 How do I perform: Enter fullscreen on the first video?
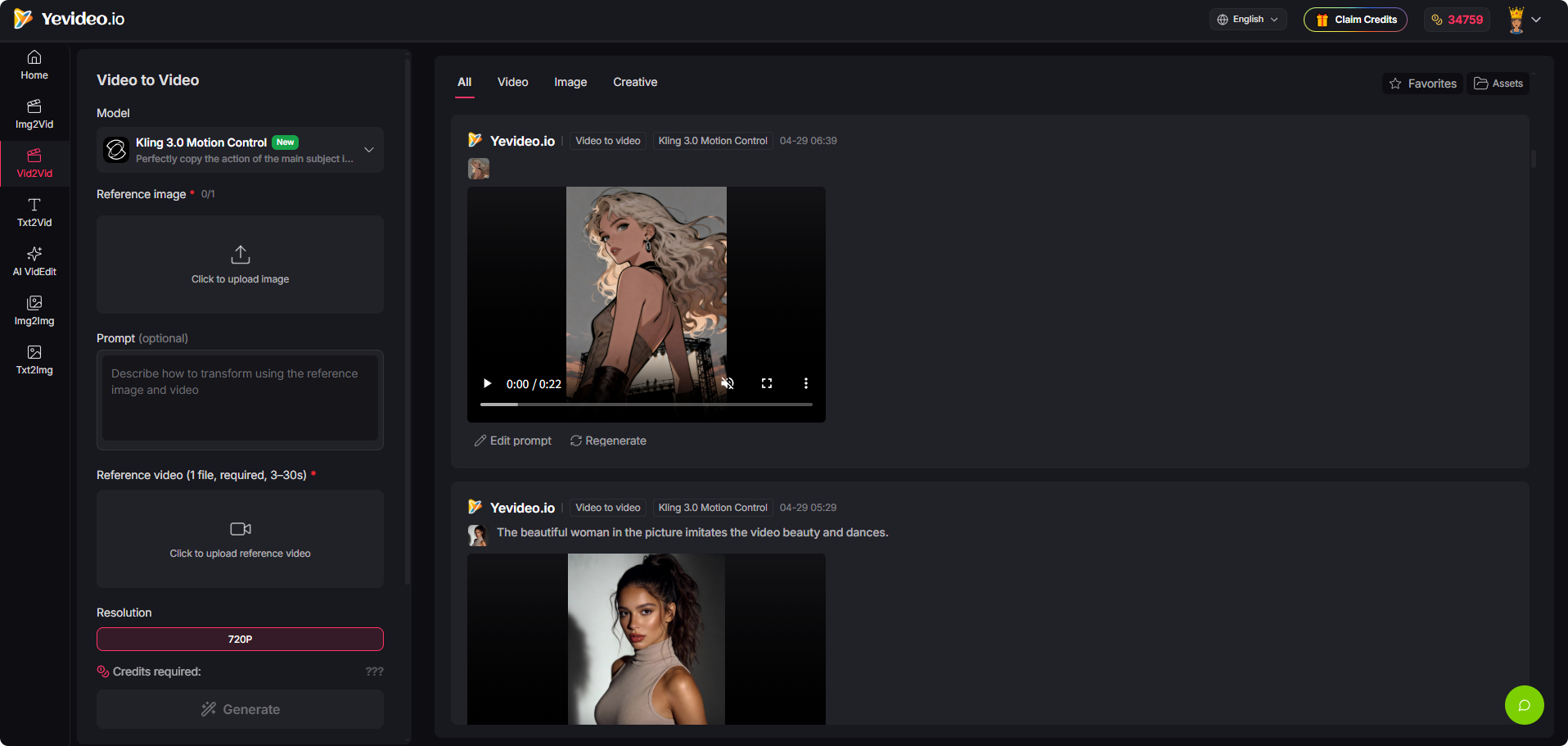767,383
